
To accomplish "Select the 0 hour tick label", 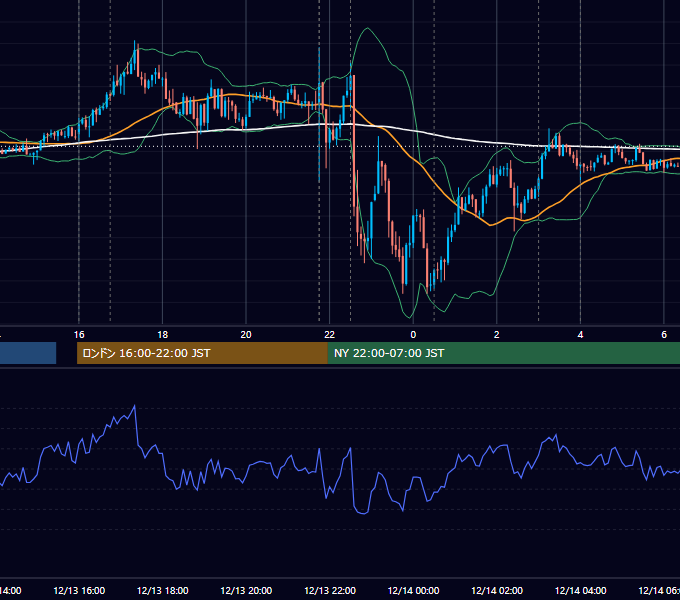I will 413,335.
